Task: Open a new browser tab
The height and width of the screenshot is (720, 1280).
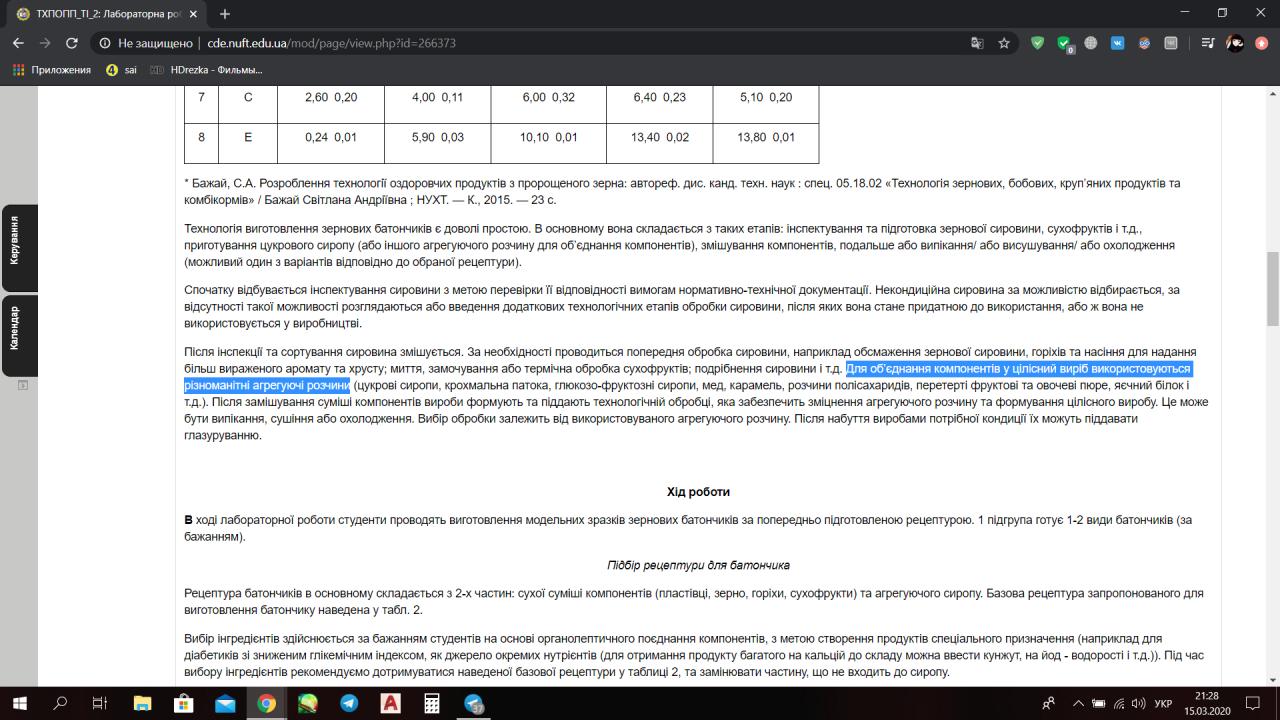Action: (x=225, y=14)
